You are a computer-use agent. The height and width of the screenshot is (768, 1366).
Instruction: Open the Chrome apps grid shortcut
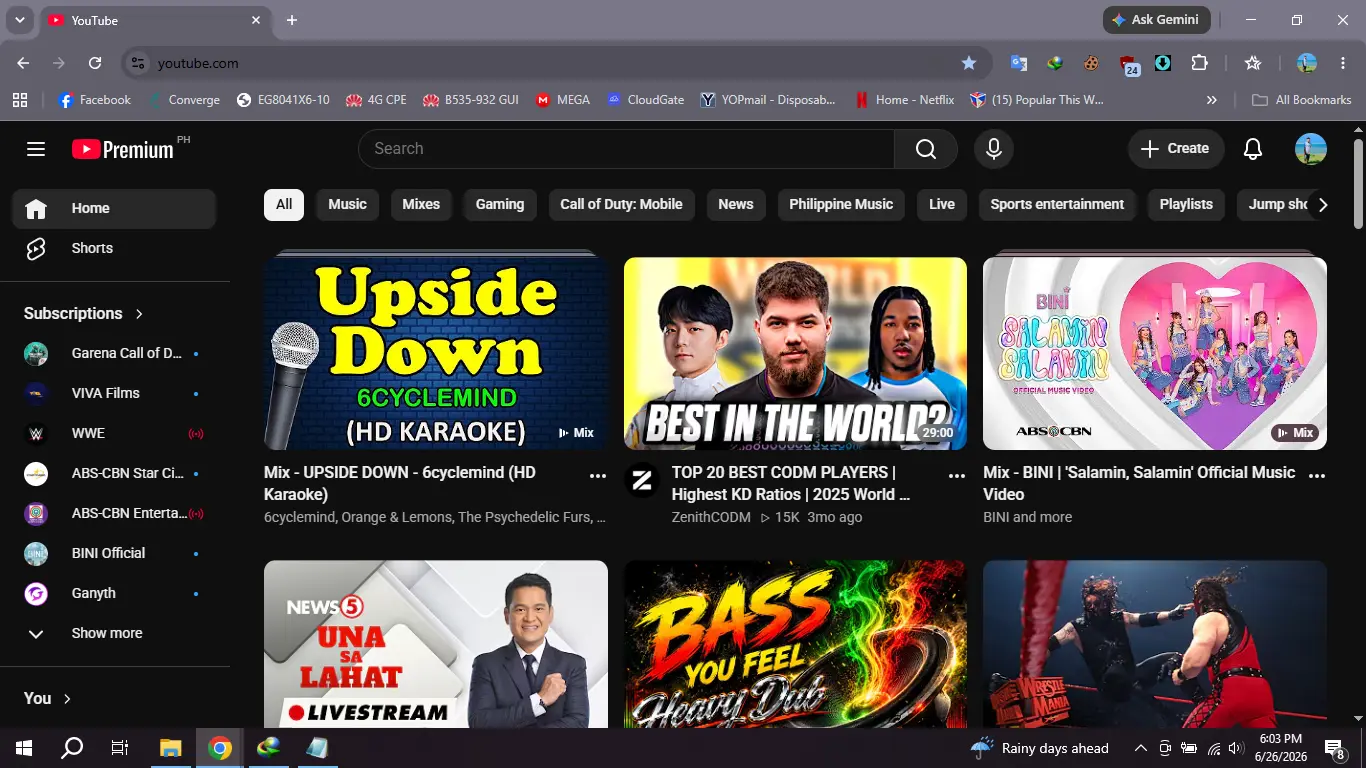click(20, 100)
